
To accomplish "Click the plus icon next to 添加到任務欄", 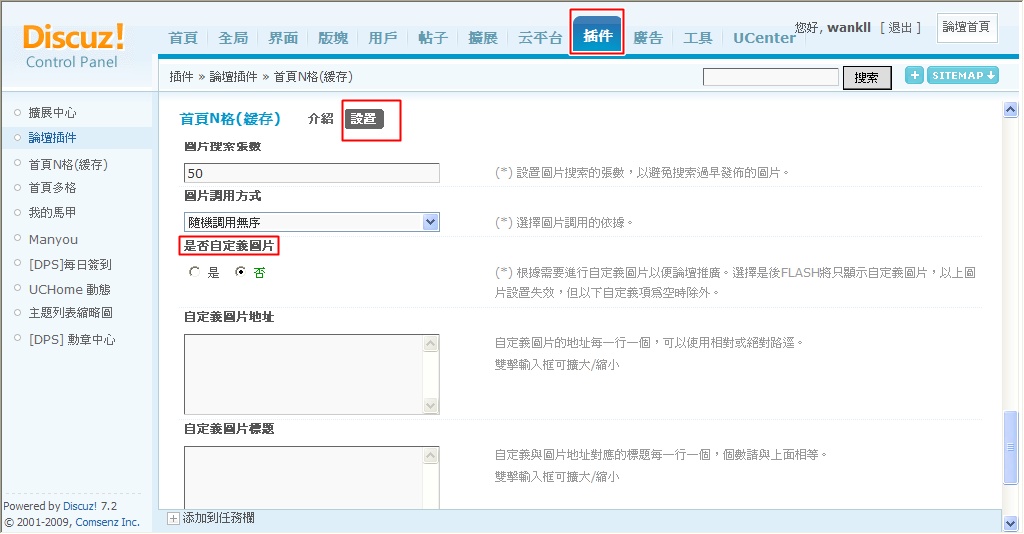I will 173,518.
